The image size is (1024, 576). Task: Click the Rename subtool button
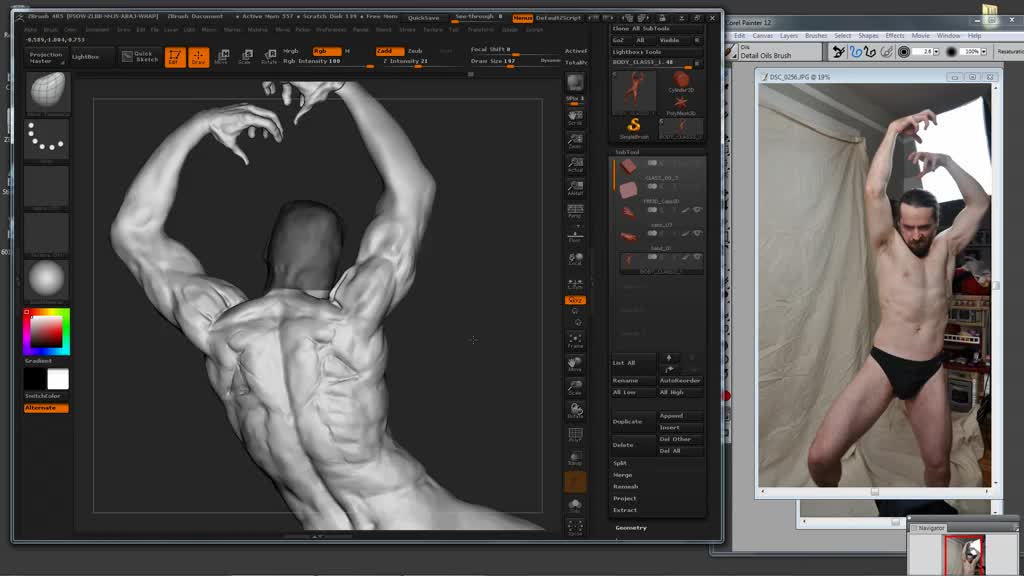pos(632,381)
